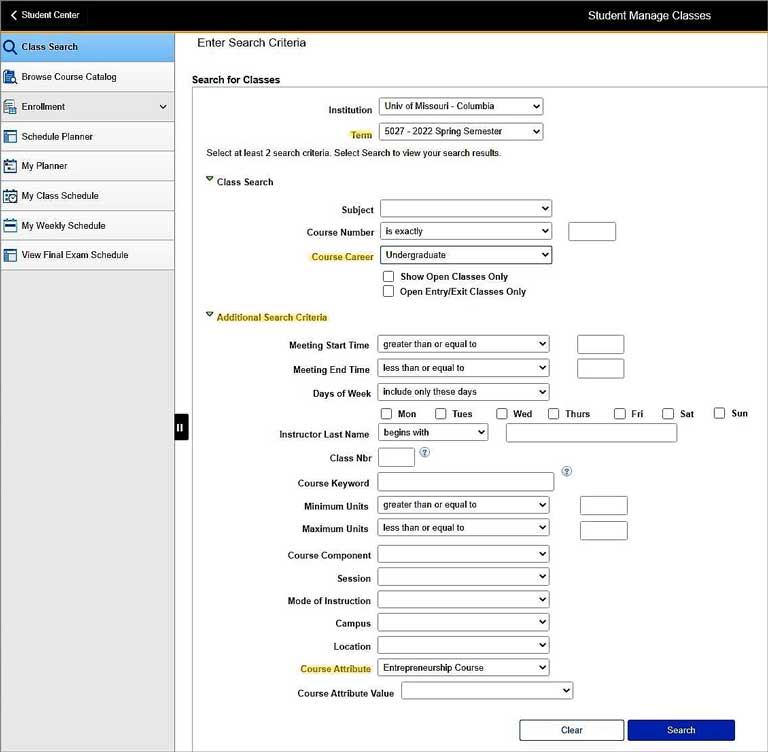Tick the Fri day checkbox

[620, 414]
